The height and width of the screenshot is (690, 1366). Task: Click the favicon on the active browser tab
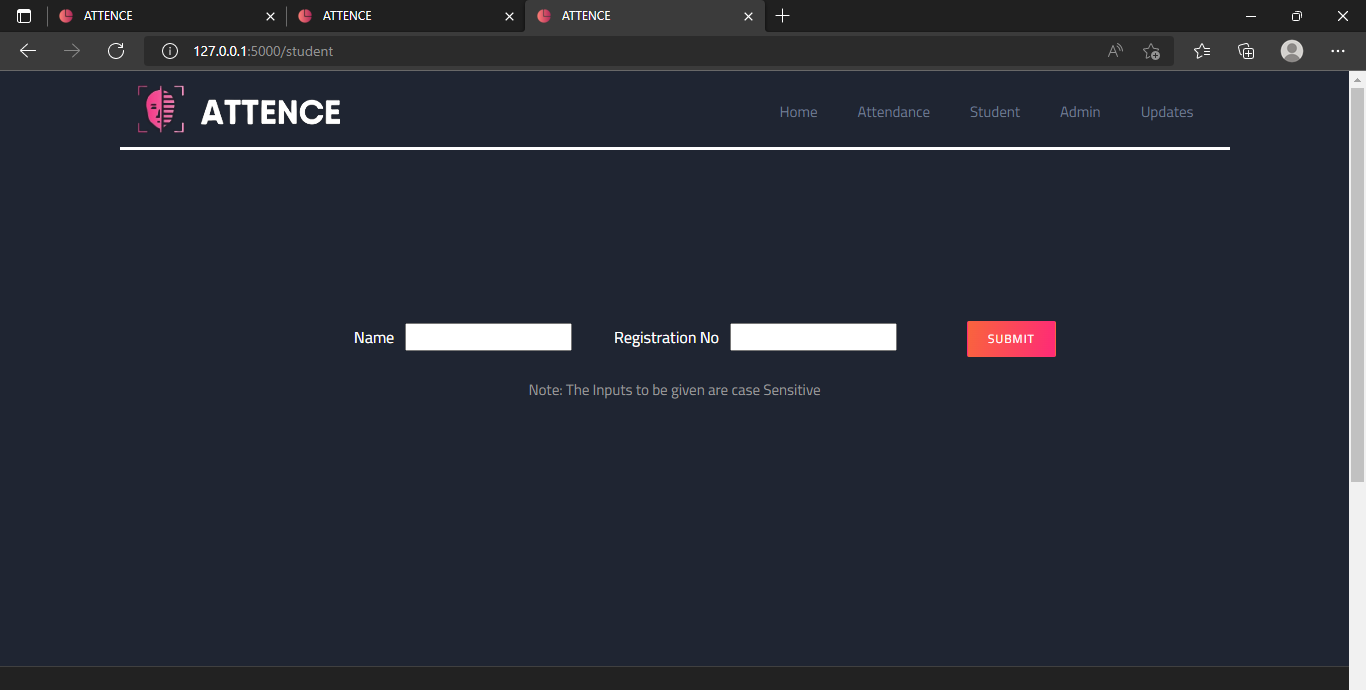pyautogui.click(x=543, y=16)
